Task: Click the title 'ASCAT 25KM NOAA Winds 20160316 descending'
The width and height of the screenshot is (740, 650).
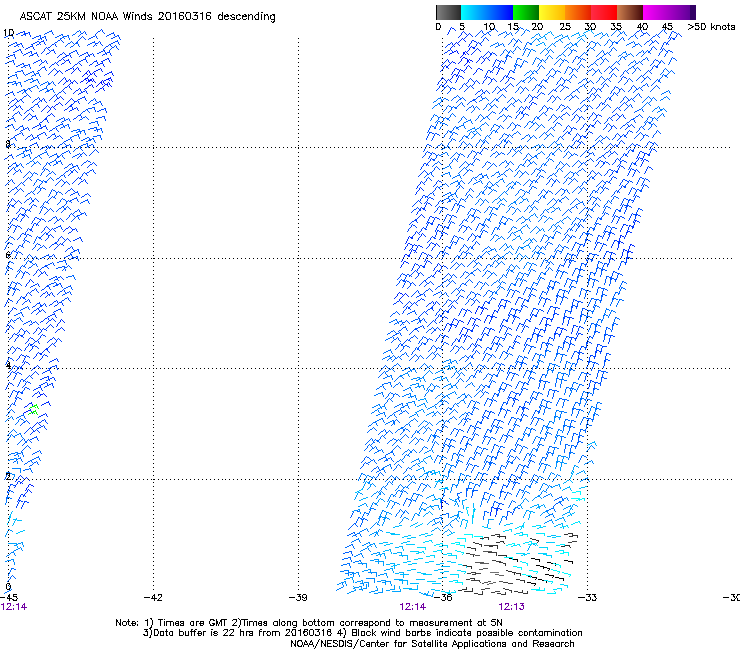Action: coord(147,16)
